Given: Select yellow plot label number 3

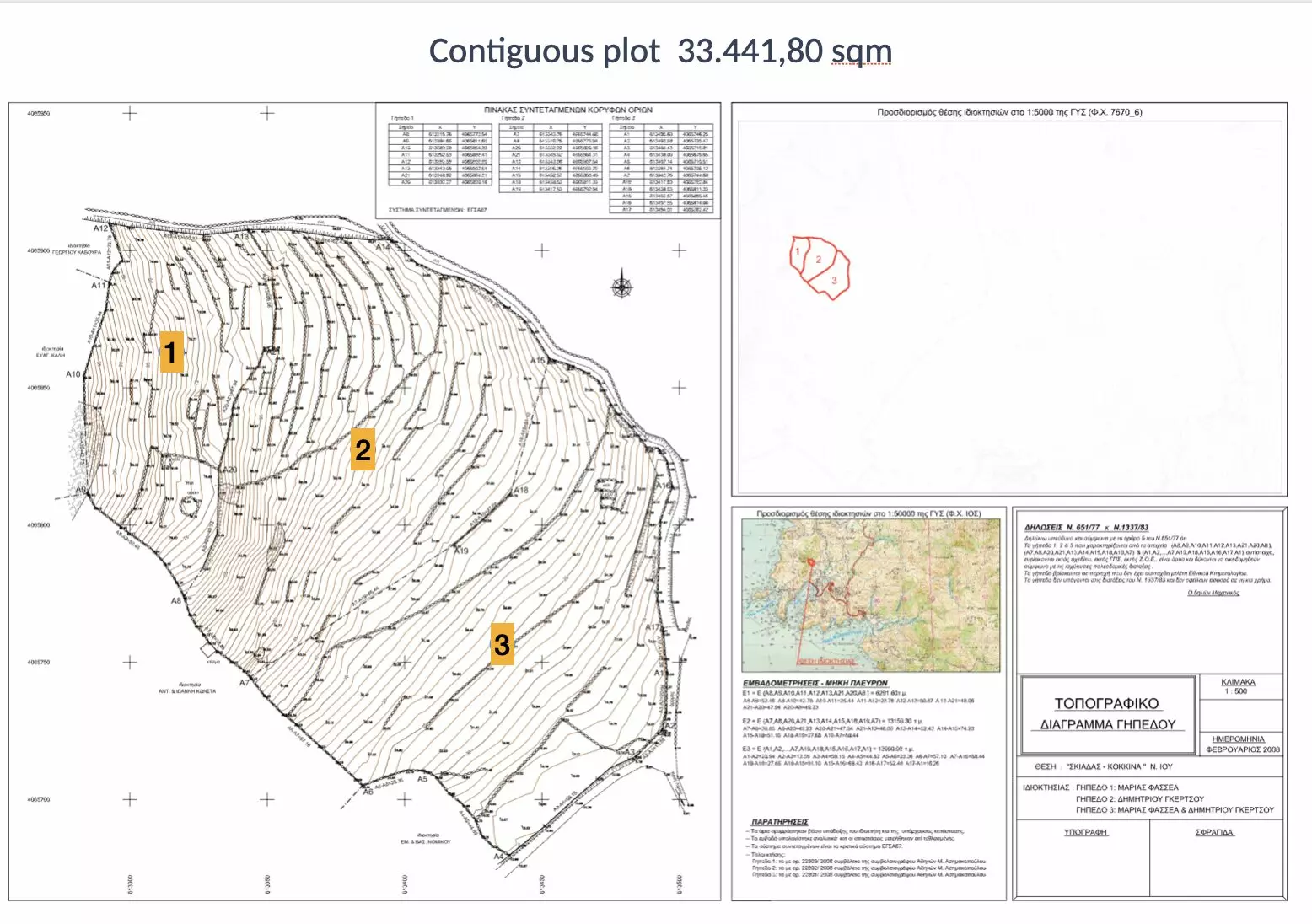Looking at the screenshot, I should 502,645.
